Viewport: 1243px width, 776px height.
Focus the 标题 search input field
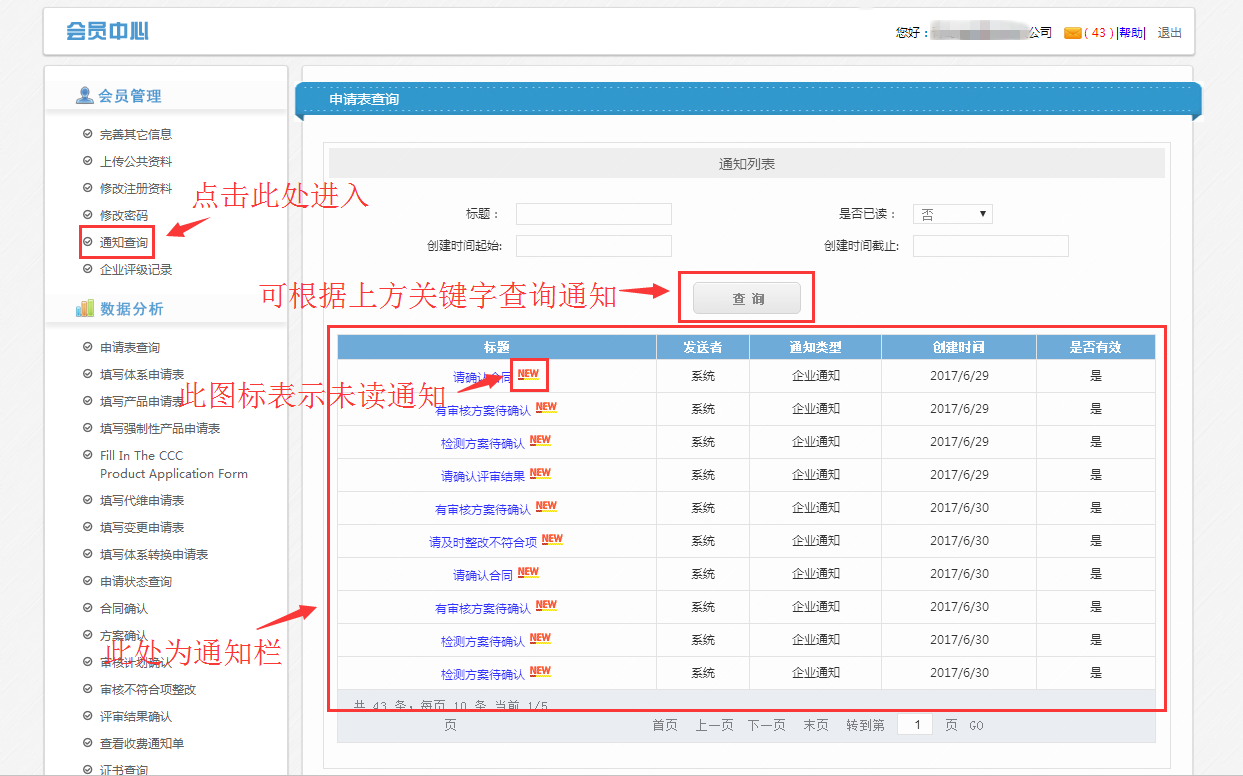593,214
